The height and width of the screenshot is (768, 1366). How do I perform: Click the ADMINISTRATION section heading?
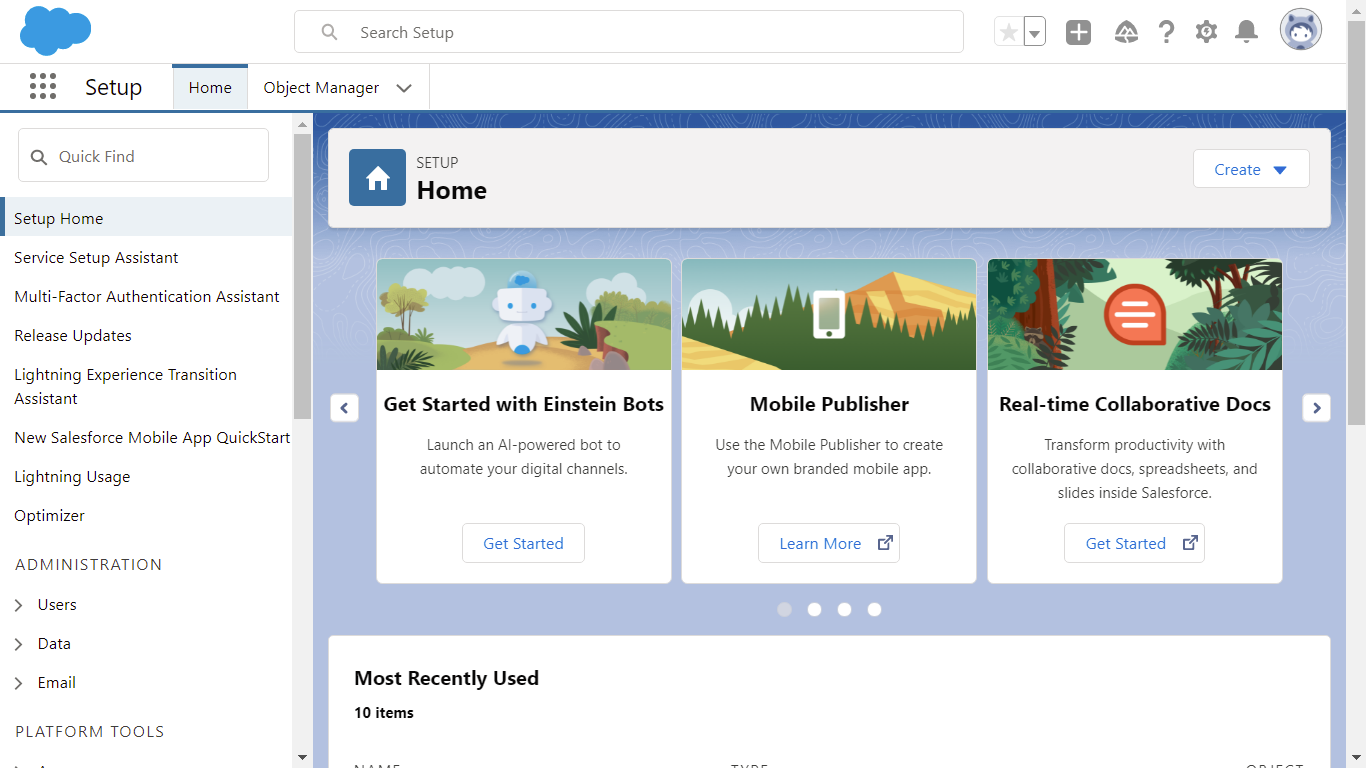click(x=88, y=565)
